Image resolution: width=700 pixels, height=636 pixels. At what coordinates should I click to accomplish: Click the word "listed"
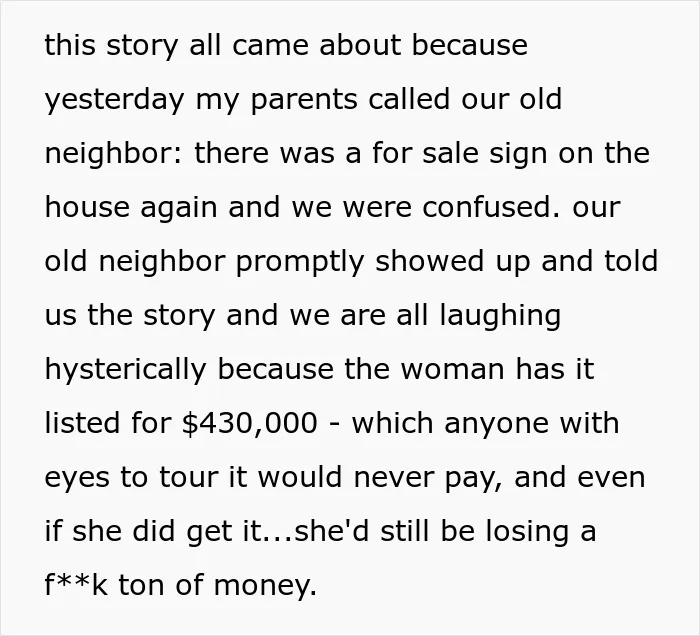[x=83, y=422]
